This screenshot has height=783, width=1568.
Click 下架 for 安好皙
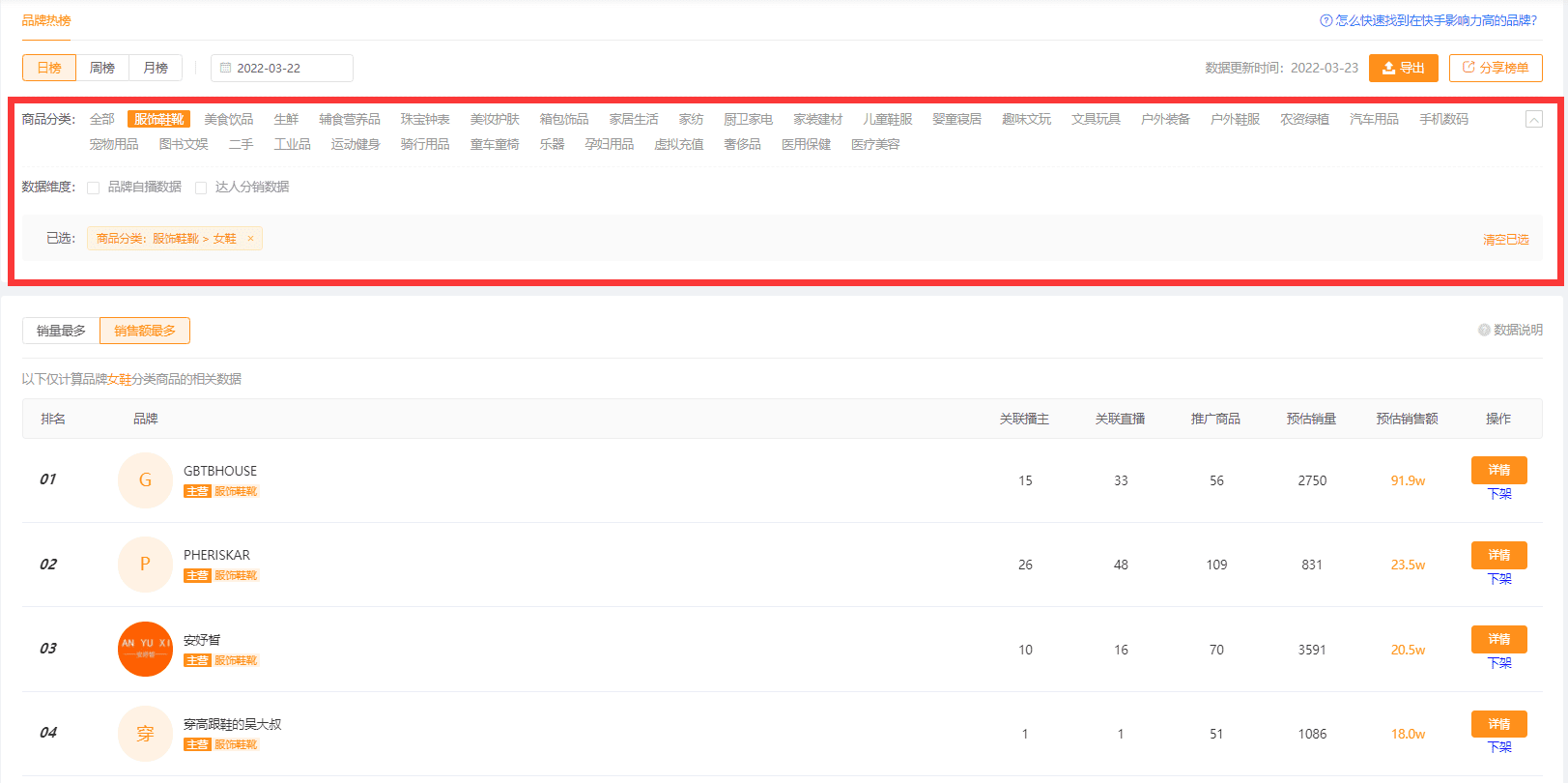(x=1499, y=663)
